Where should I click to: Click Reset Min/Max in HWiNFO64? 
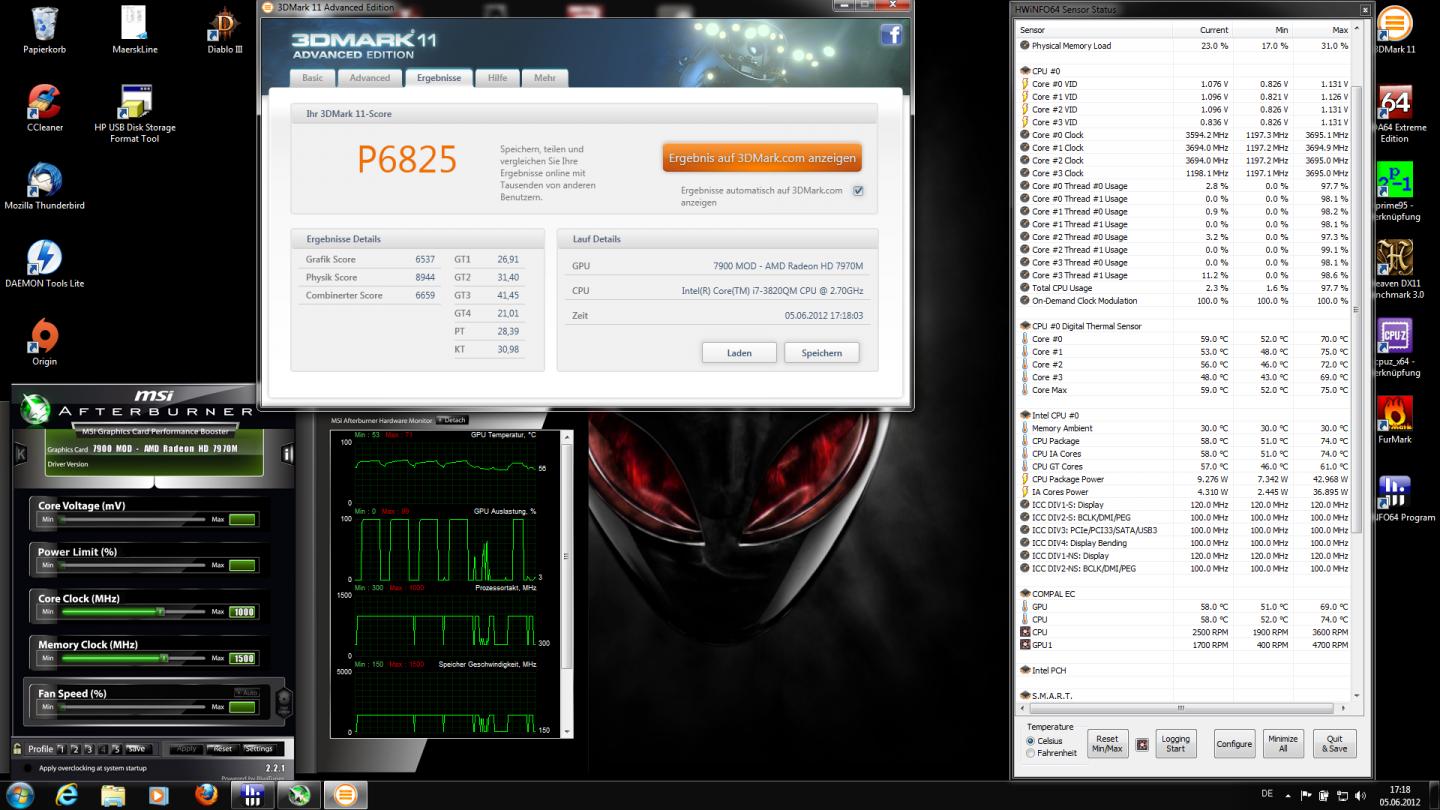click(1107, 744)
